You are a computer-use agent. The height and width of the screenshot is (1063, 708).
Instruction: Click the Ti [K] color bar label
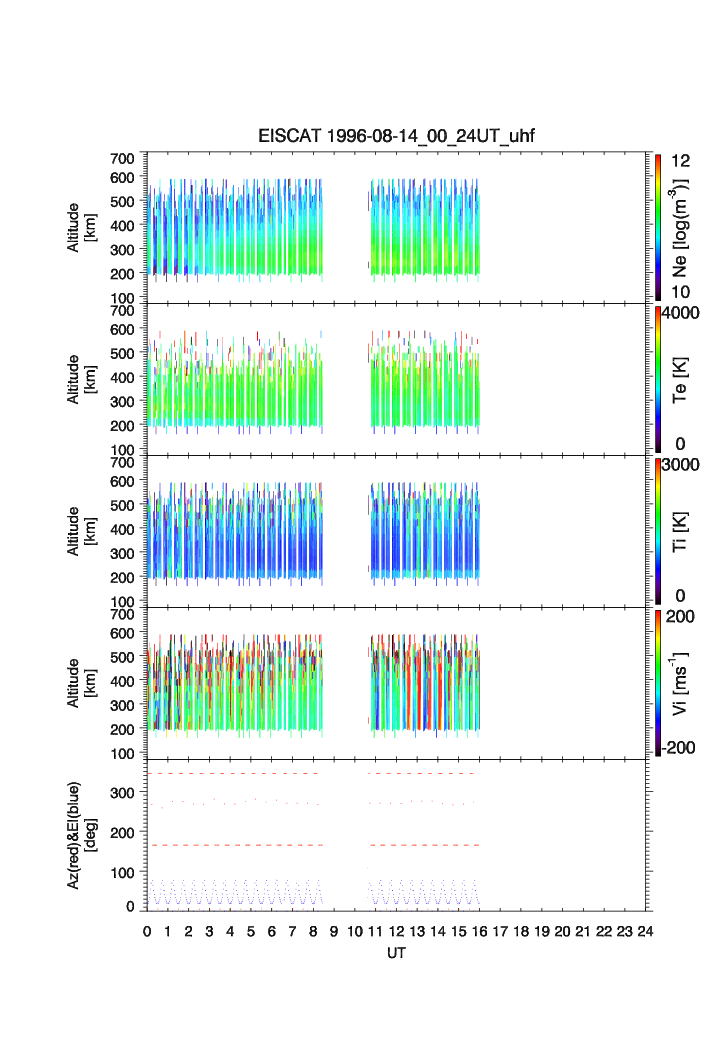pos(680,532)
